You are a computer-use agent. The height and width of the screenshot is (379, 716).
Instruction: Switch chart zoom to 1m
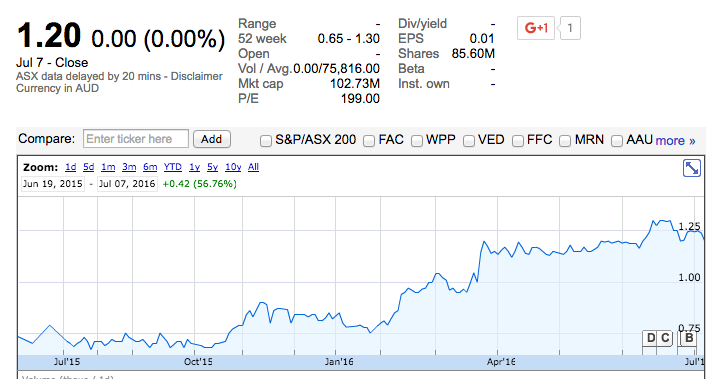108,167
